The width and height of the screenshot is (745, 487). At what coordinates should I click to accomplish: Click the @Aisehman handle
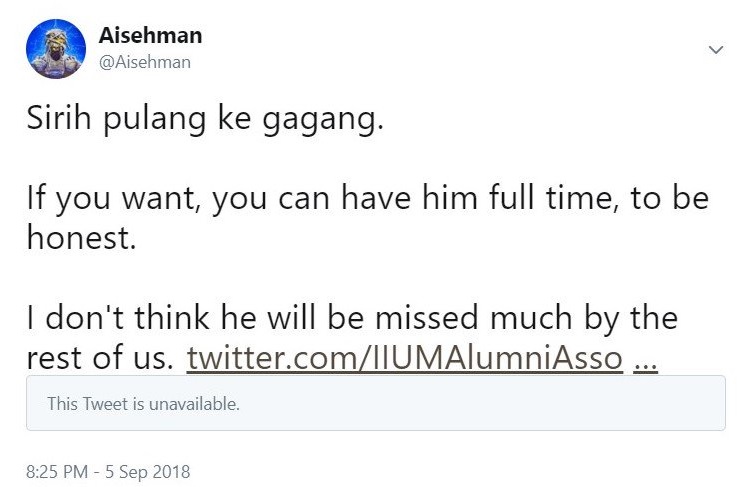[x=145, y=62]
